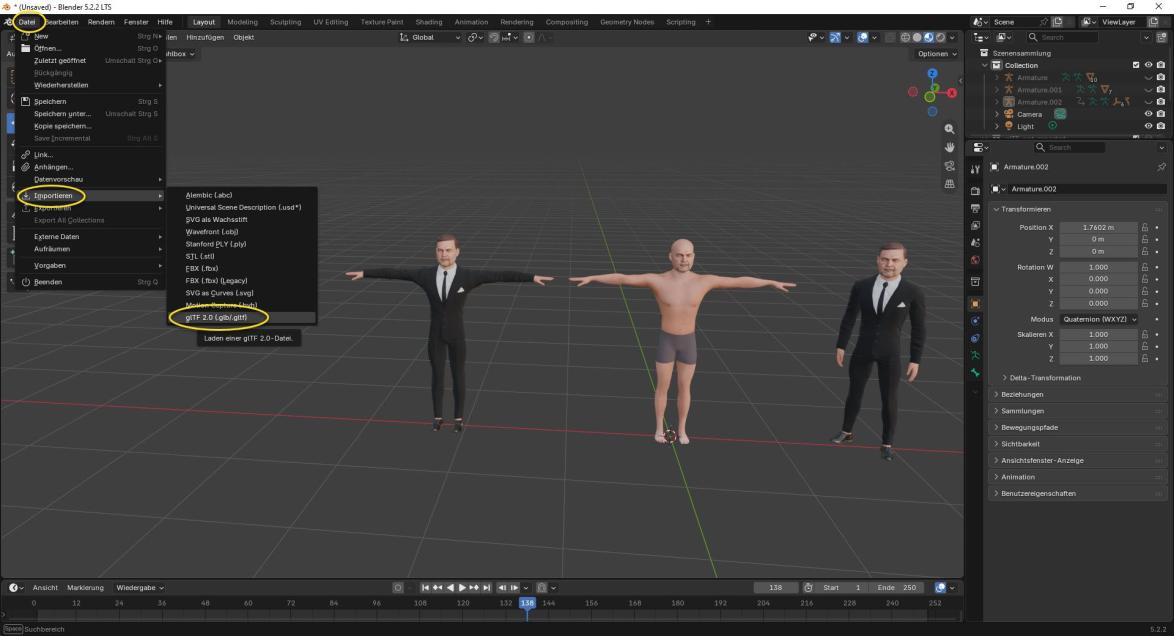Open the Render properties tab icon
This screenshot has height=636, width=1174.
tap(975, 191)
